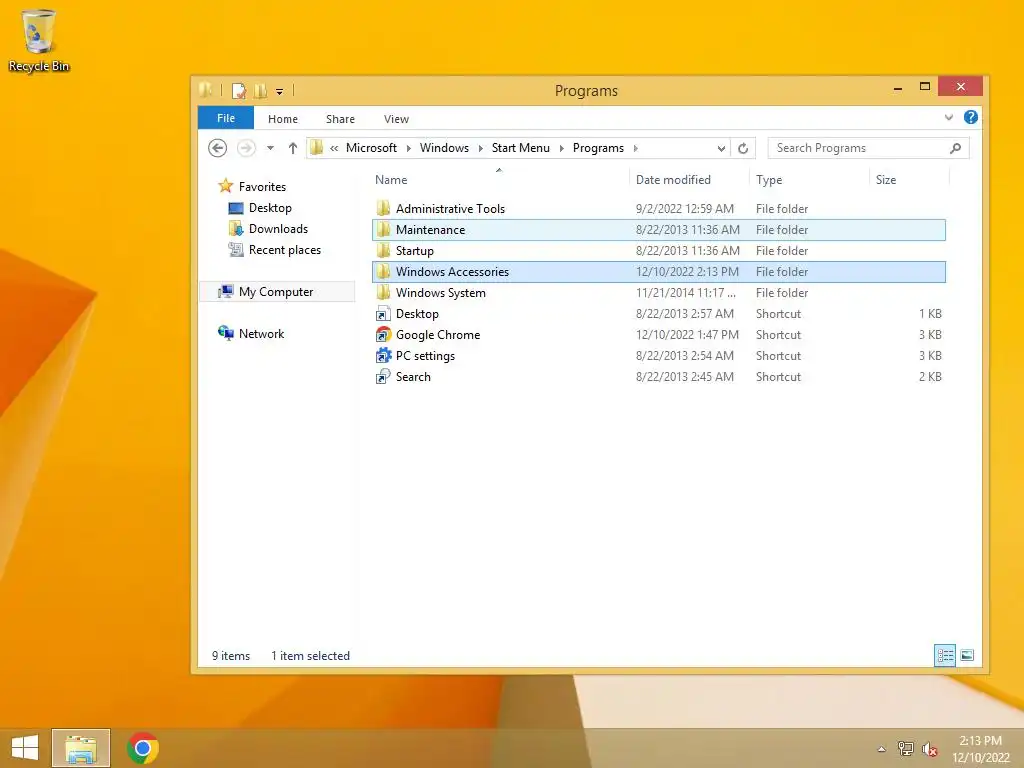Click the Properties quick access toolbar icon
The width and height of the screenshot is (1024, 768).
tap(239, 91)
